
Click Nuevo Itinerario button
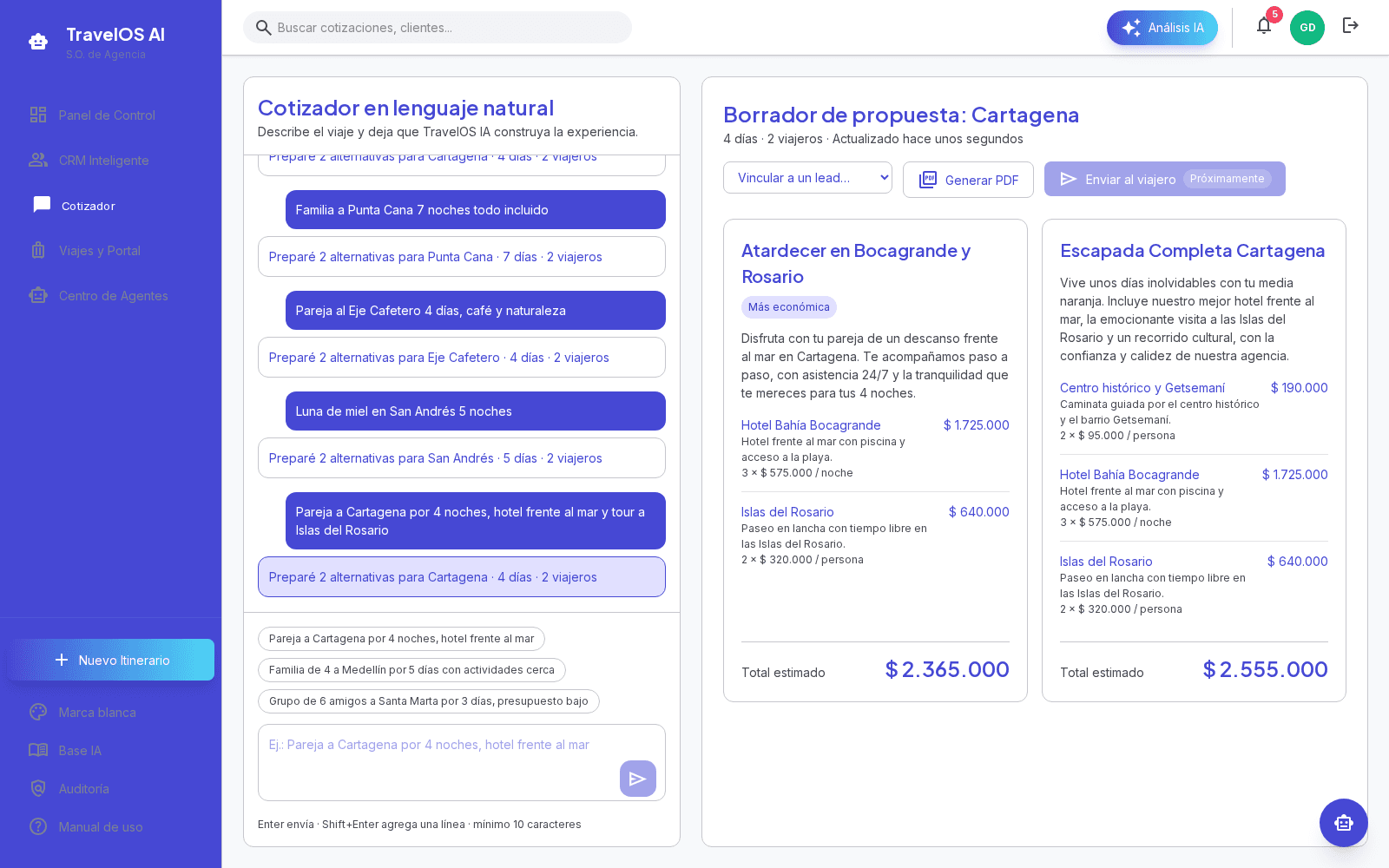point(110,660)
